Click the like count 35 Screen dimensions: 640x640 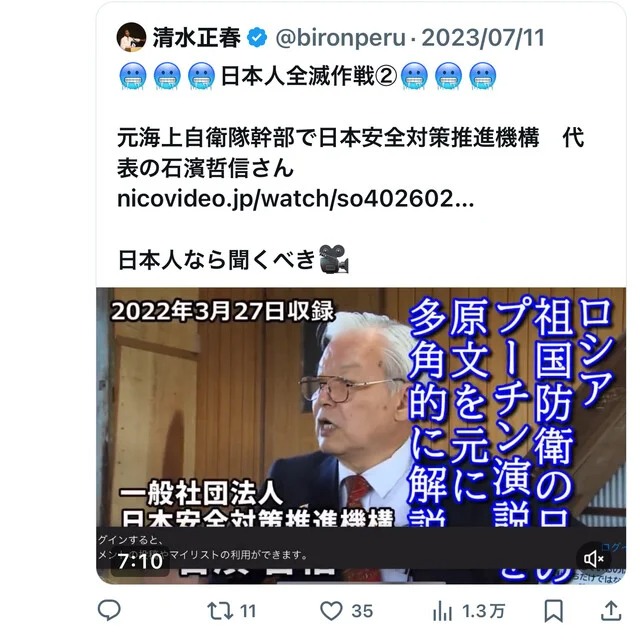tap(362, 611)
